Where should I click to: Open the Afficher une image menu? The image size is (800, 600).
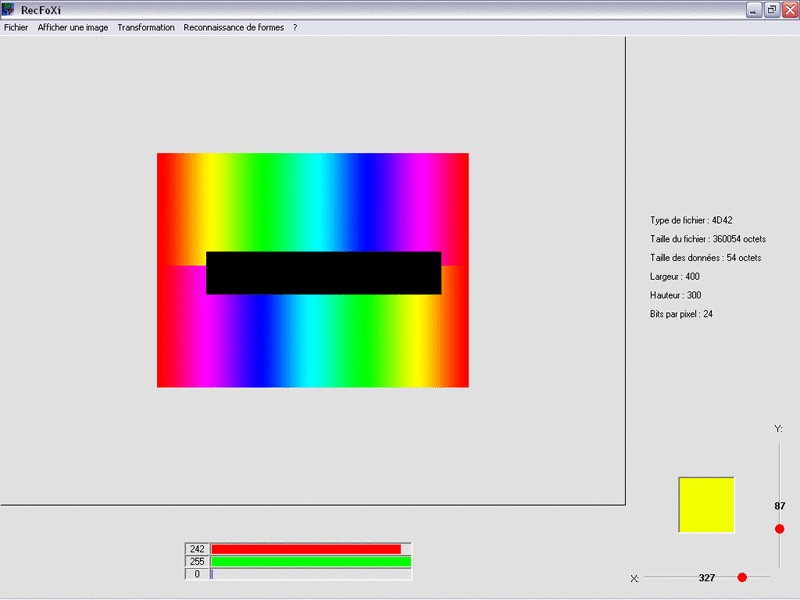pyautogui.click(x=72, y=28)
